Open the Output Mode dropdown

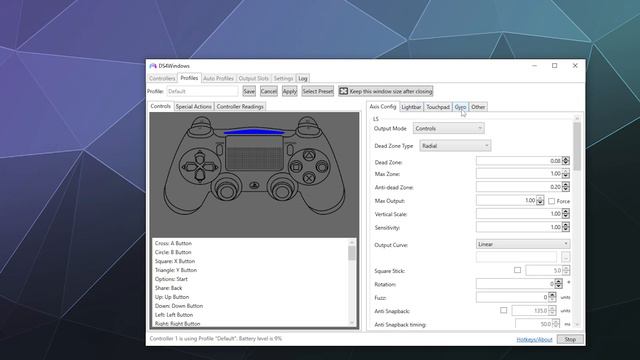(448, 128)
